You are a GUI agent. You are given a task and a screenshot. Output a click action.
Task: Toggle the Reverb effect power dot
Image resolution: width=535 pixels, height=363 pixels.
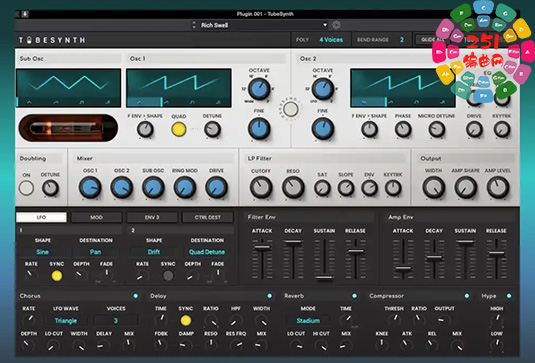pos(354,296)
